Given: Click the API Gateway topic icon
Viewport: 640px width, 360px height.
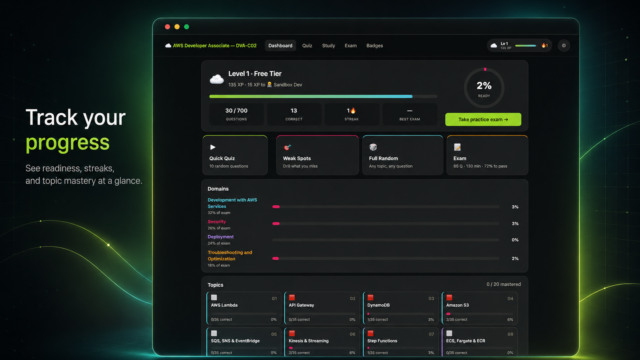Looking at the screenshot, I should [x=292, y=298].
